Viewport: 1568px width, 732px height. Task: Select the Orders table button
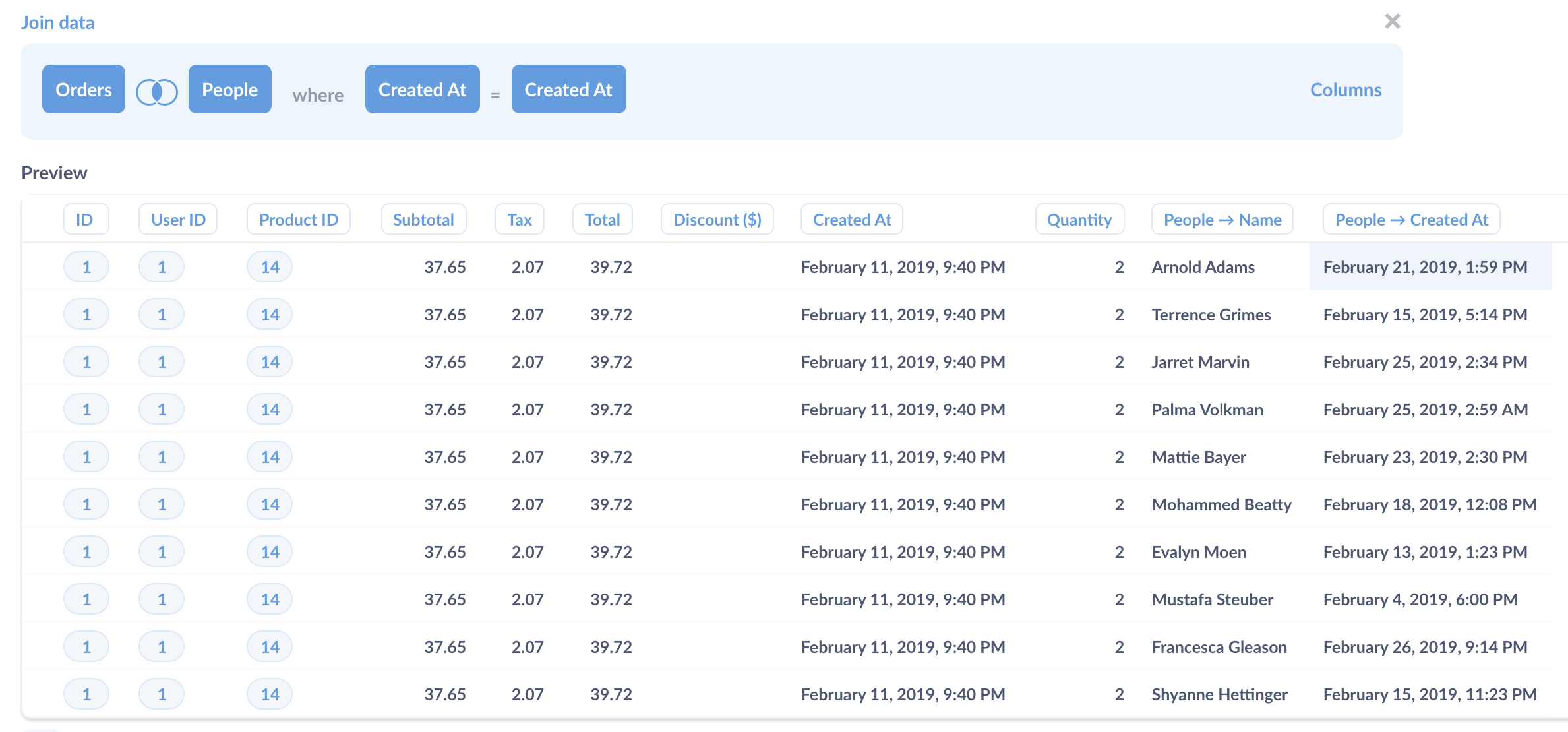83,89
